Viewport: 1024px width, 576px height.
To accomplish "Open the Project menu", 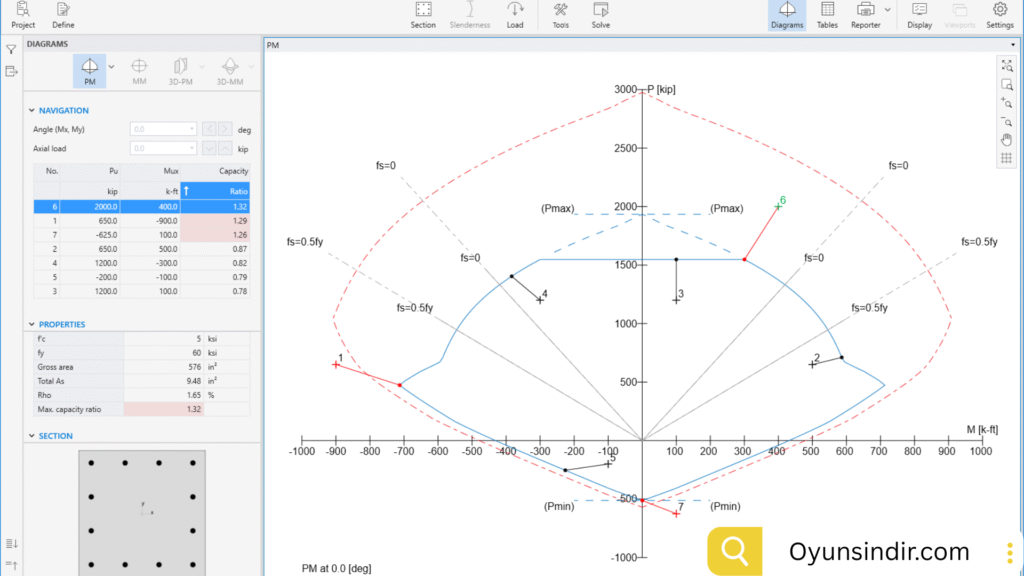I will [x=22, y=15].
